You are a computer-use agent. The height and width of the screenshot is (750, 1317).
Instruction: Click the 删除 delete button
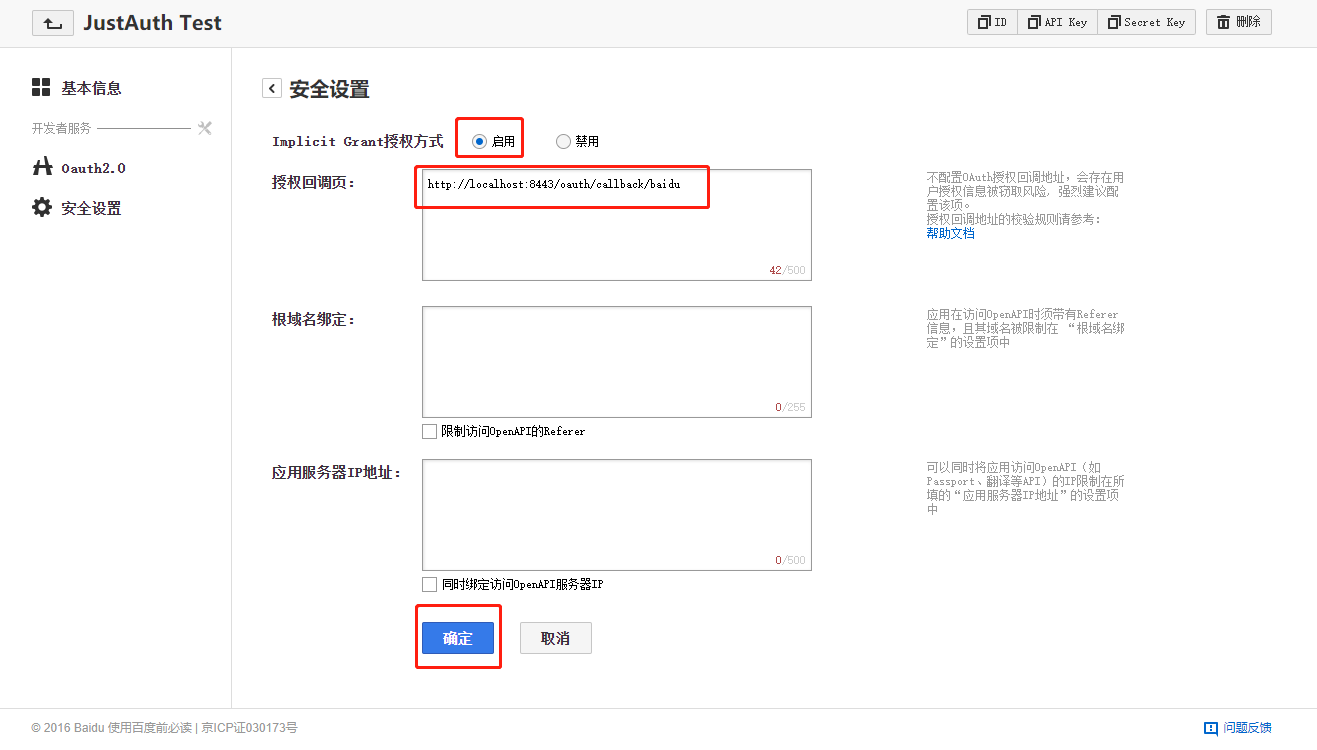point(1239,22)
